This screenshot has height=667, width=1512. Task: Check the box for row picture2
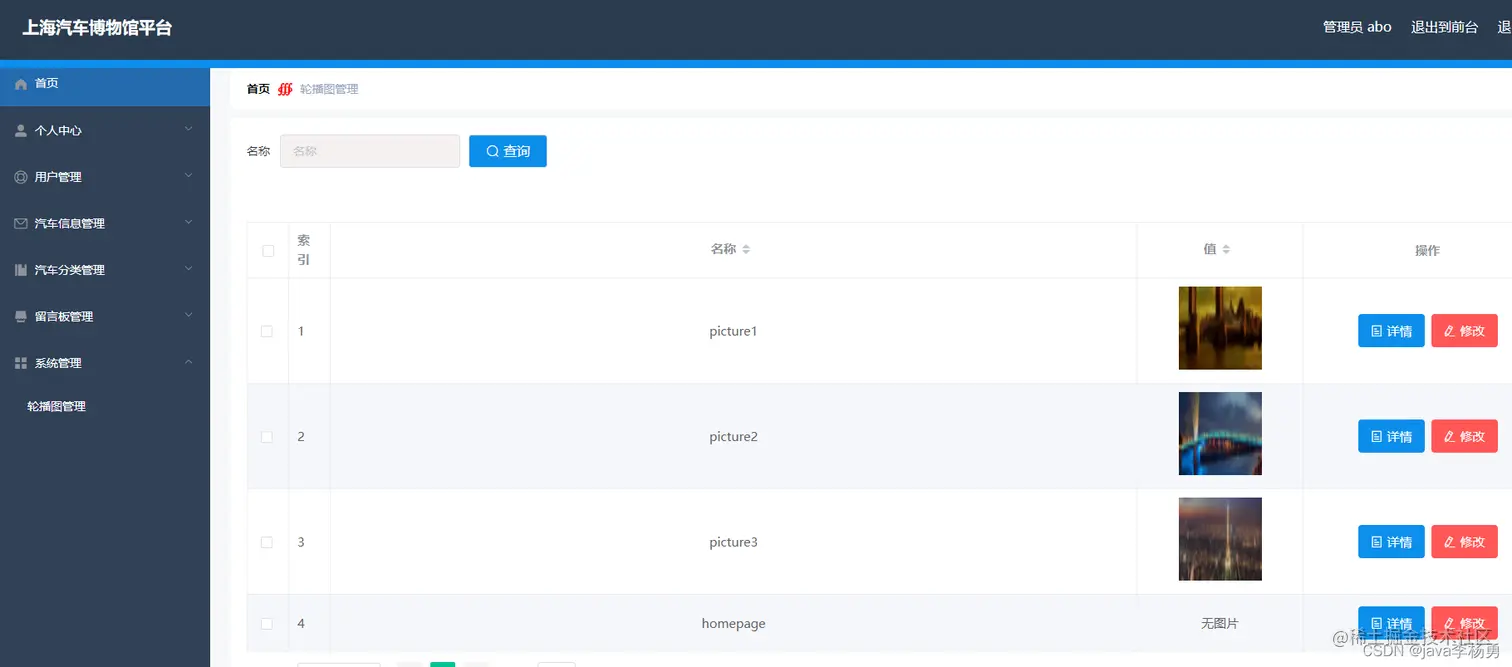tap(267, 437)
